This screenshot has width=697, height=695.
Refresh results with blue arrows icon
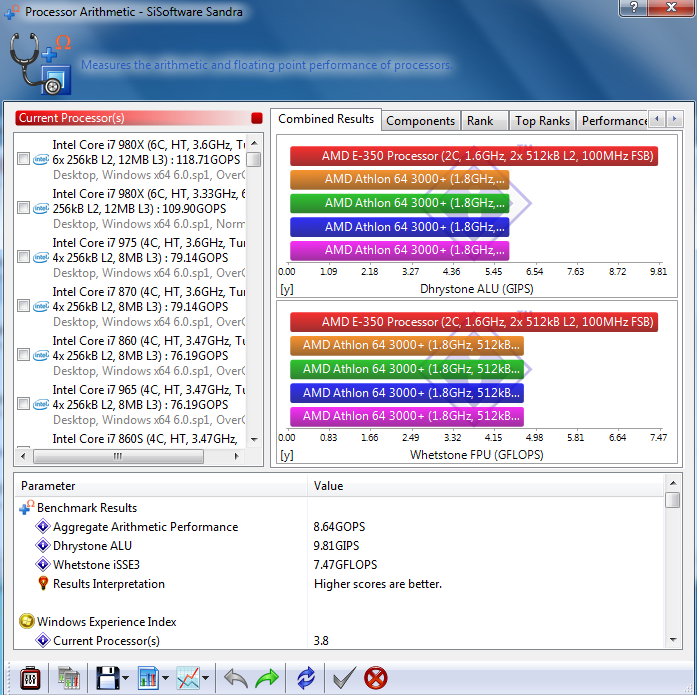click(x=305, y=678)
